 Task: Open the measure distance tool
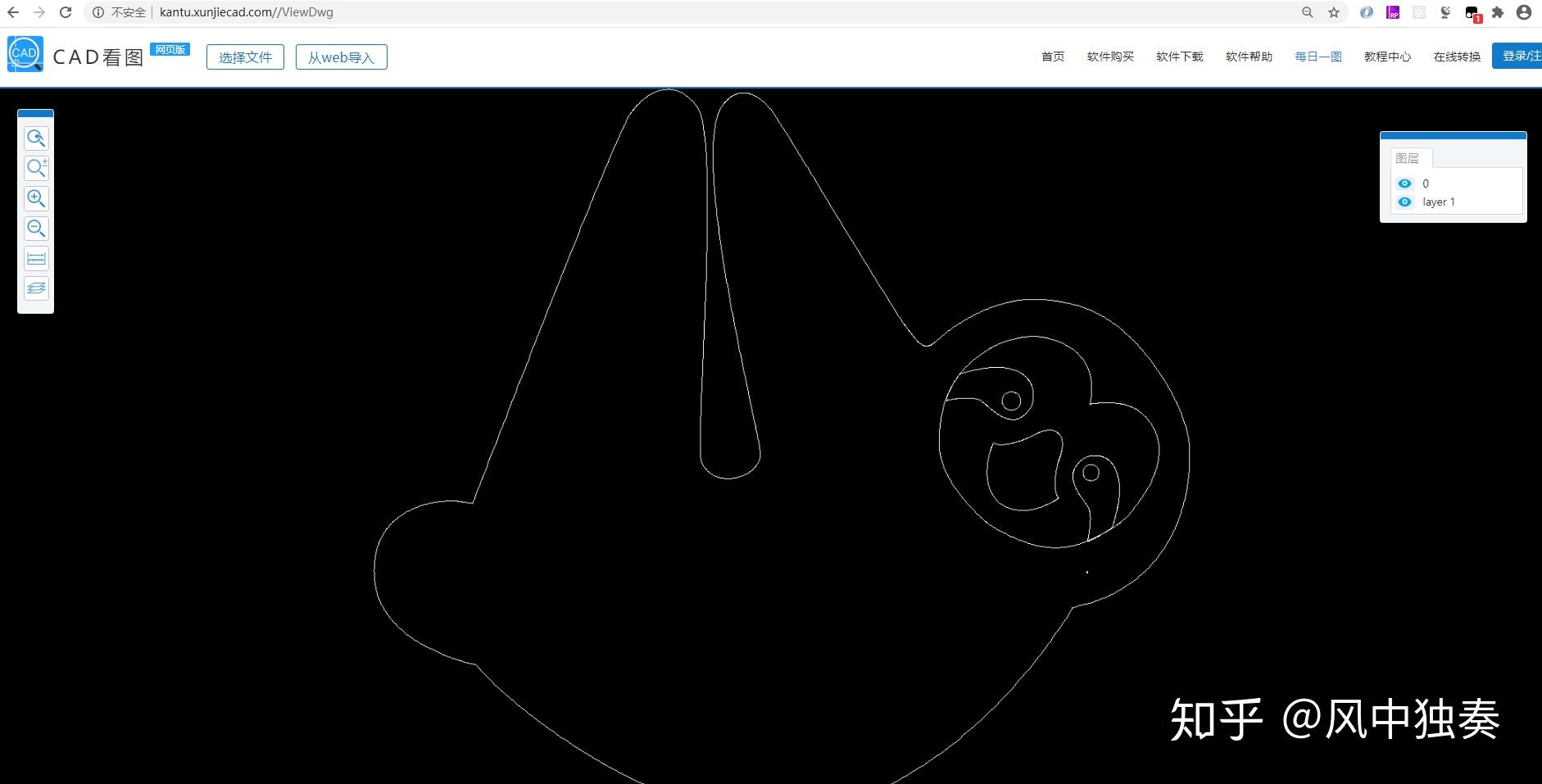pyautogui.click(x=36, y=258)
